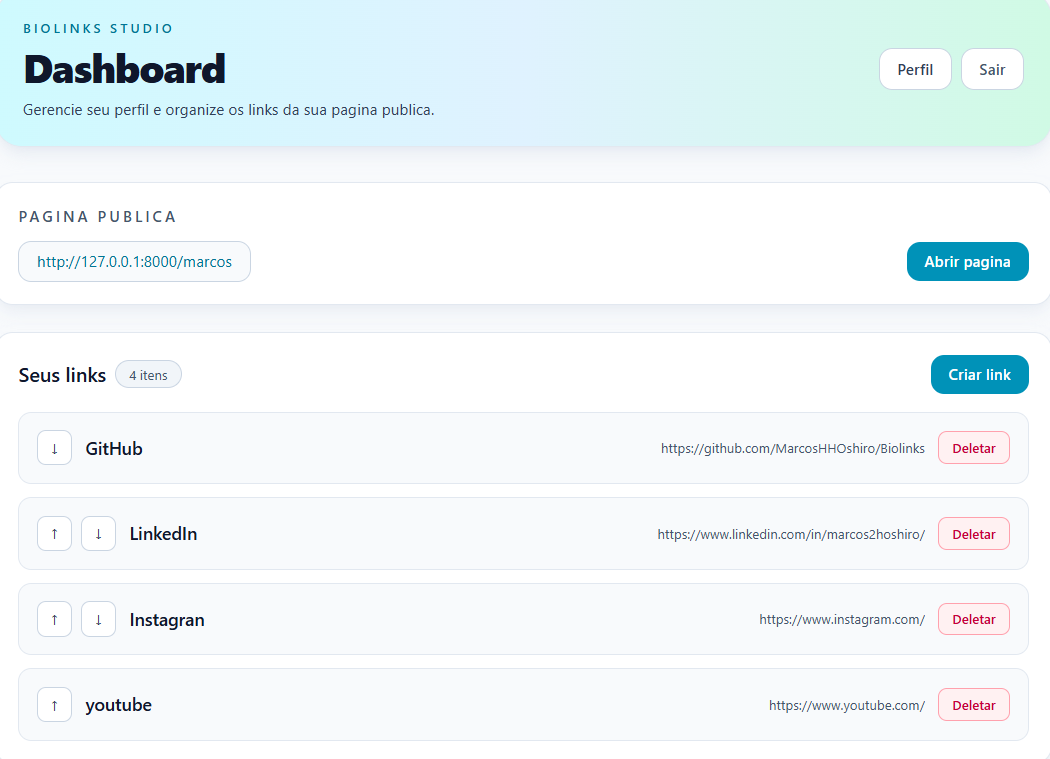Open the Perfil page

[915, 70]
